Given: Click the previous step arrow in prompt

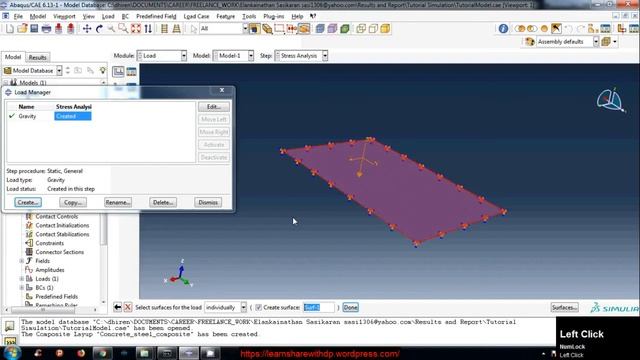Looking at the screenshot, I should pyautogui.click(x=118, y=307).
